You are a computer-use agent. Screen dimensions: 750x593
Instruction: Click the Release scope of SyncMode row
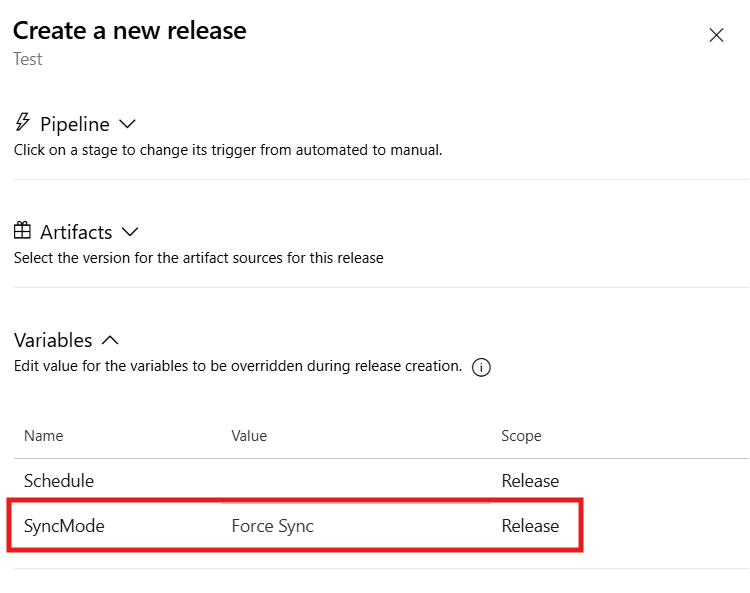coord(530,526)
